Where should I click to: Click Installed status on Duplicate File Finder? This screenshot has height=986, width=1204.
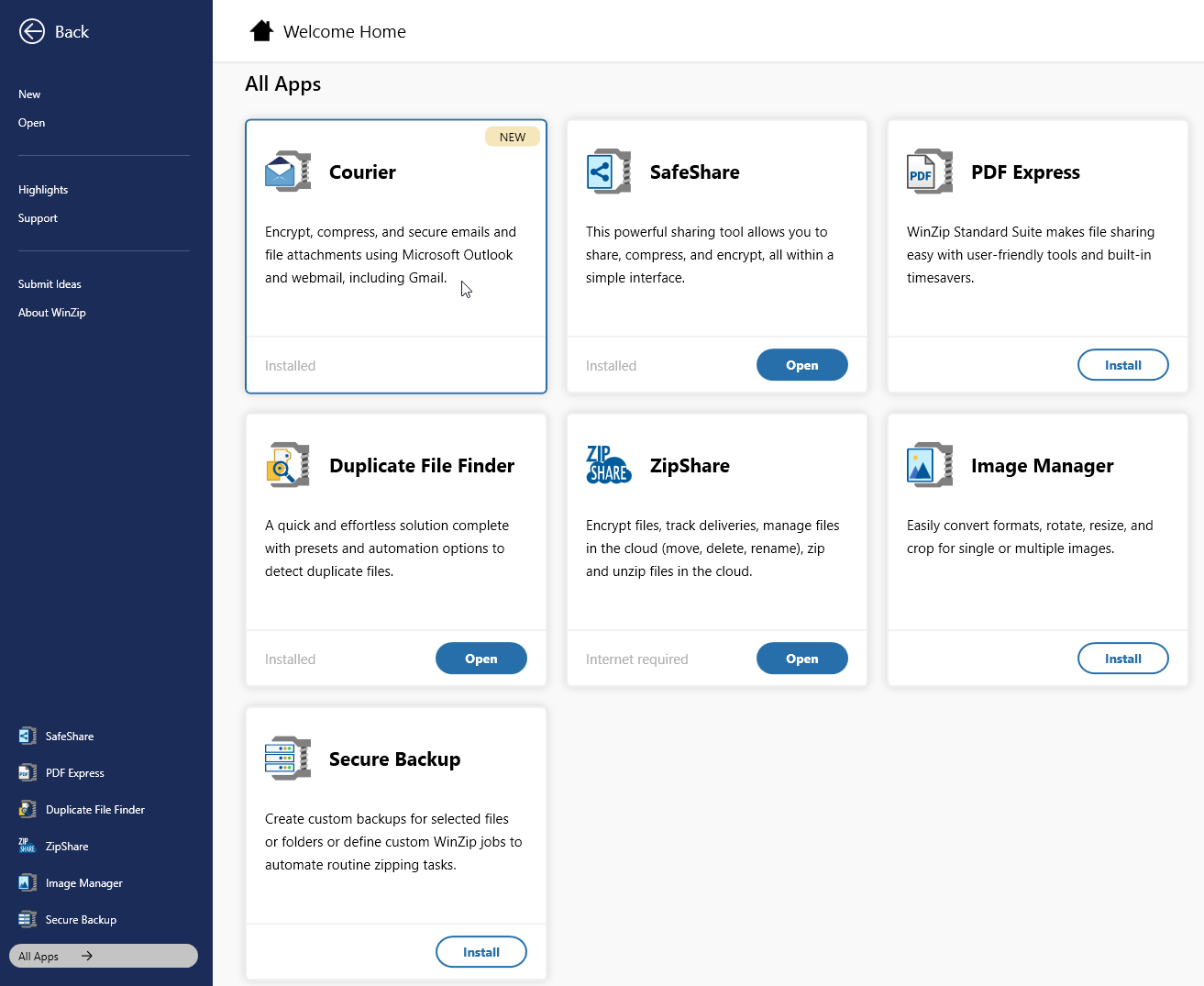pos(290,659)
